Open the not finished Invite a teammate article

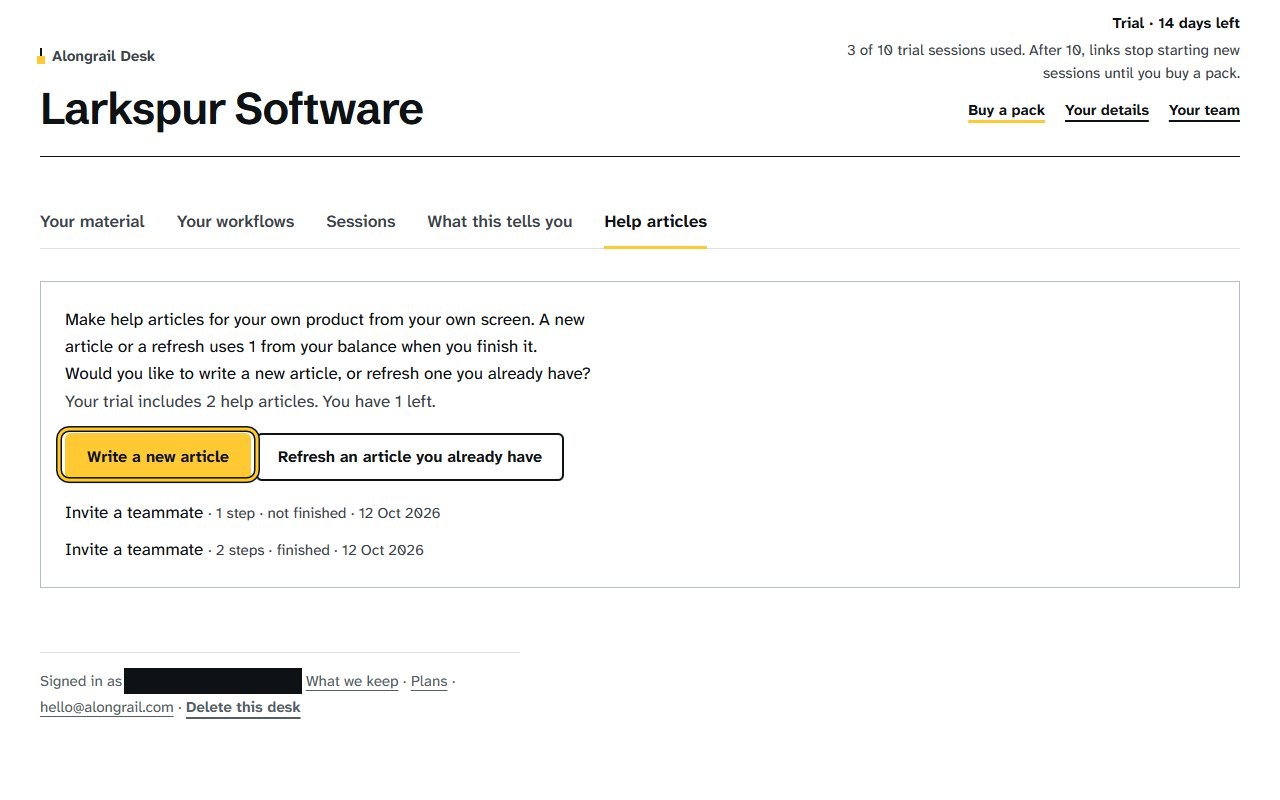(x=134, y=512)
